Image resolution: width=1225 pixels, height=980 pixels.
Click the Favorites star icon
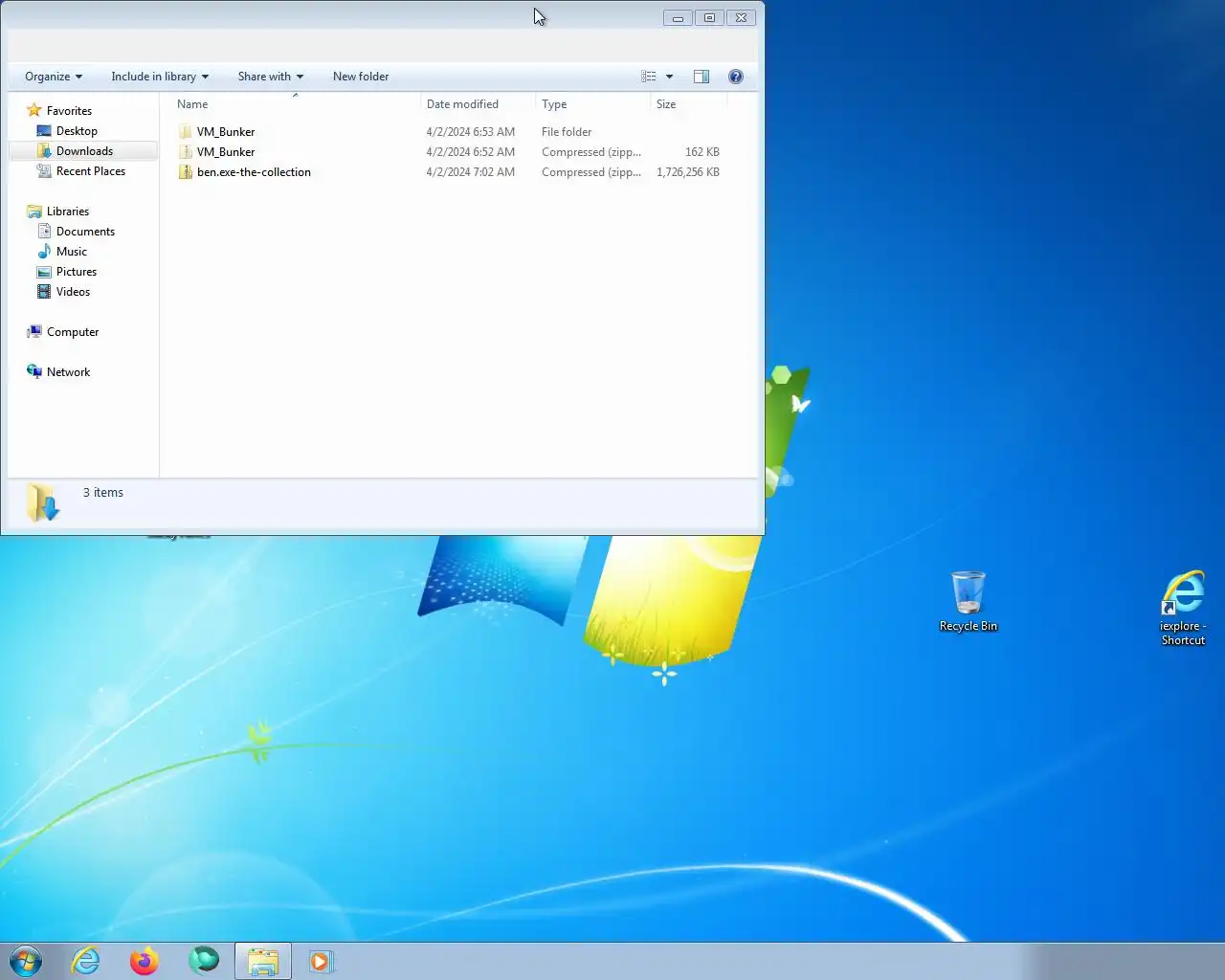pyautogui.click(x=34, y=110)
